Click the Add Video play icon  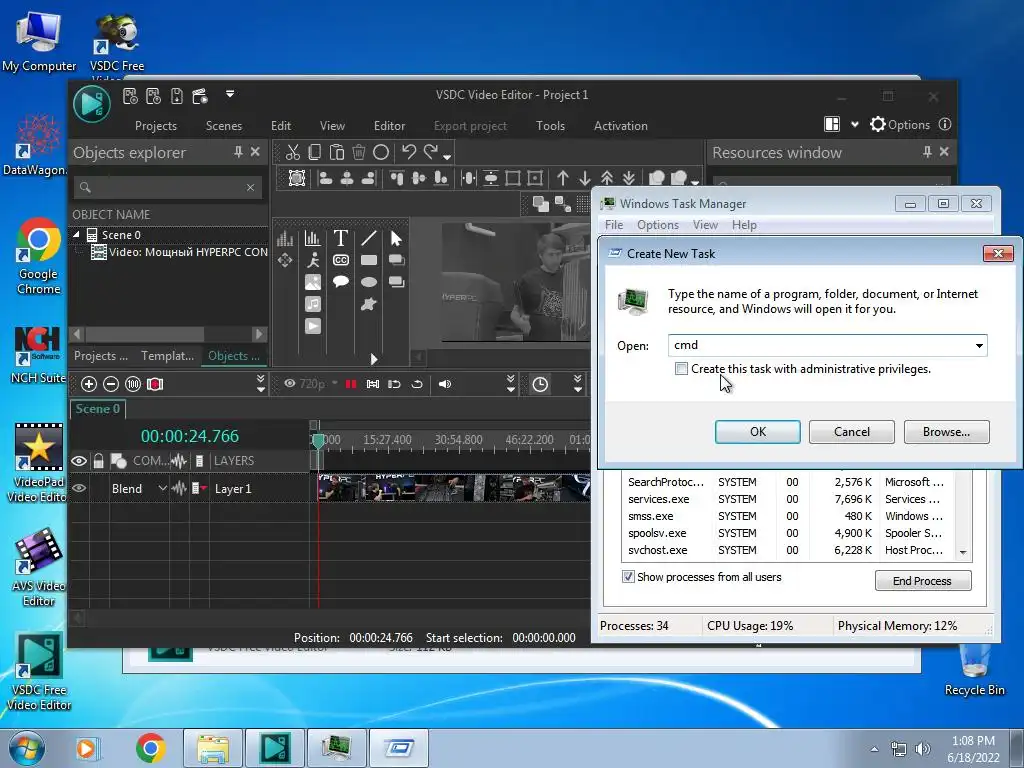[x=313, y=326]
